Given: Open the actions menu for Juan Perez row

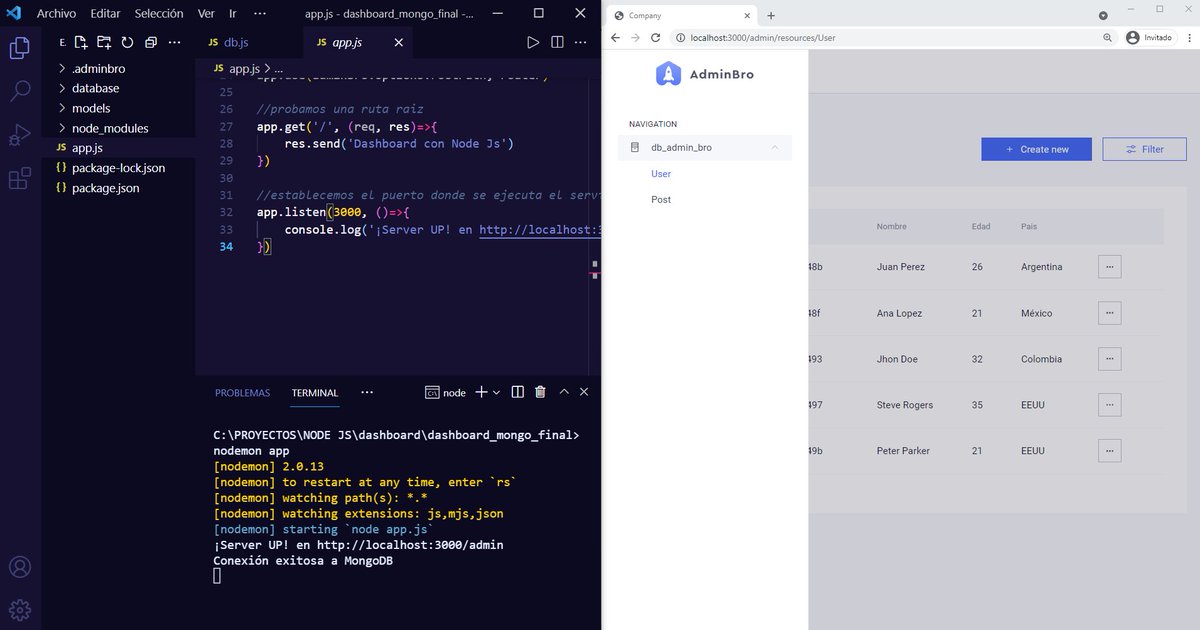Looking at the screenshot, I should coord(1109,267).
